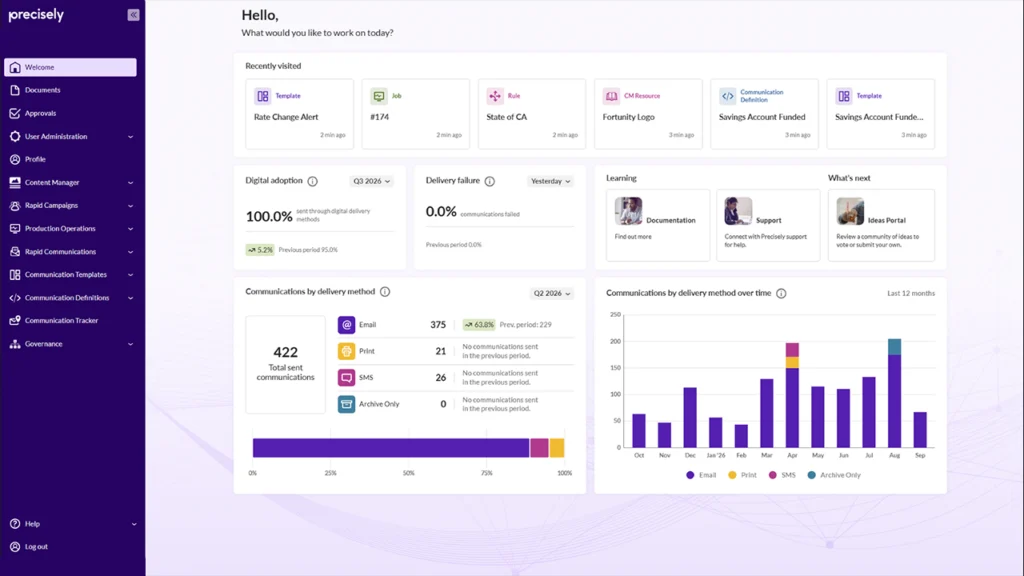Open Delivery failure info icon

coord(490,181)
